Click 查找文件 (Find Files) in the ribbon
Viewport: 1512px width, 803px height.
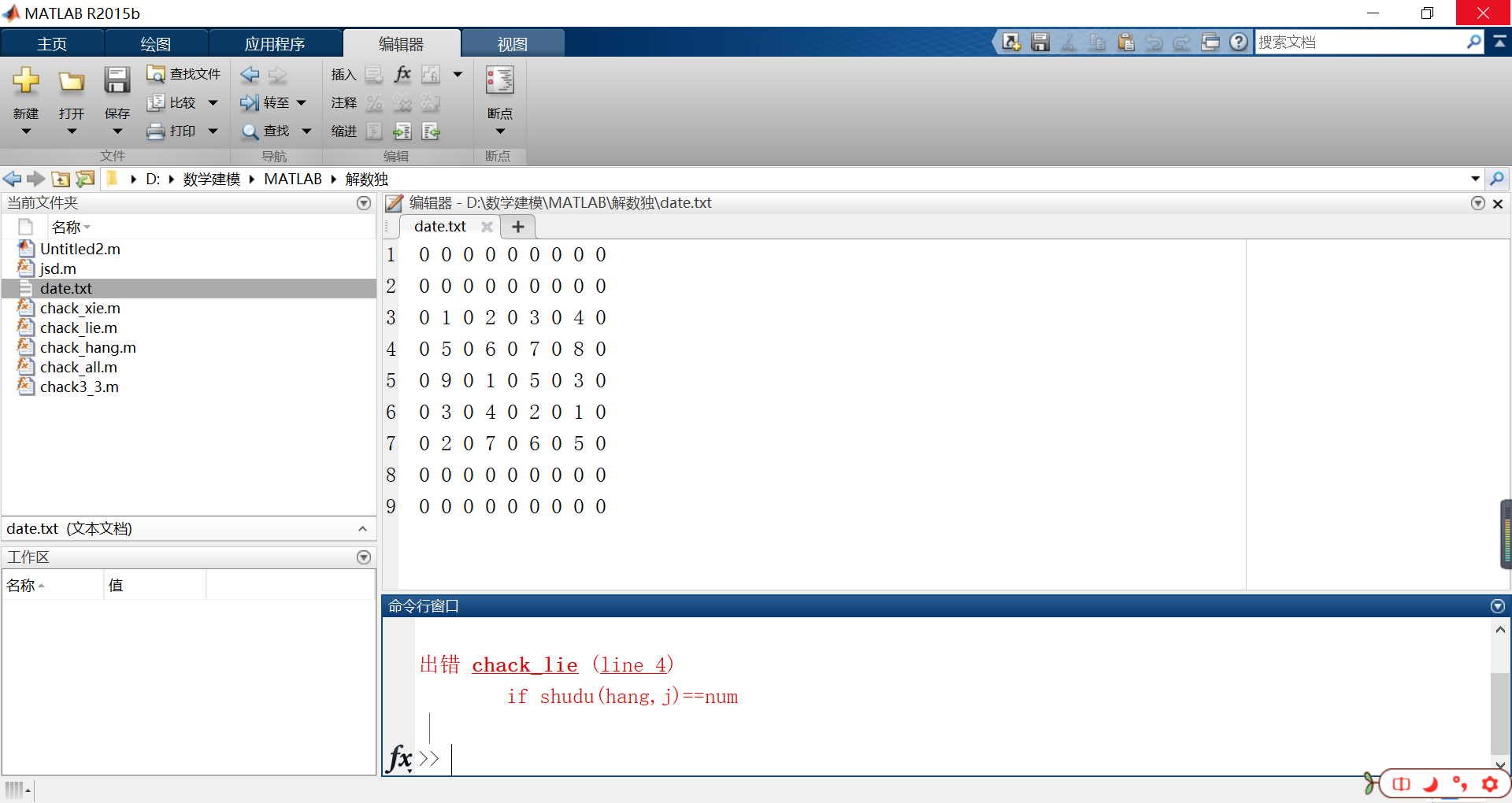point(184,74)
